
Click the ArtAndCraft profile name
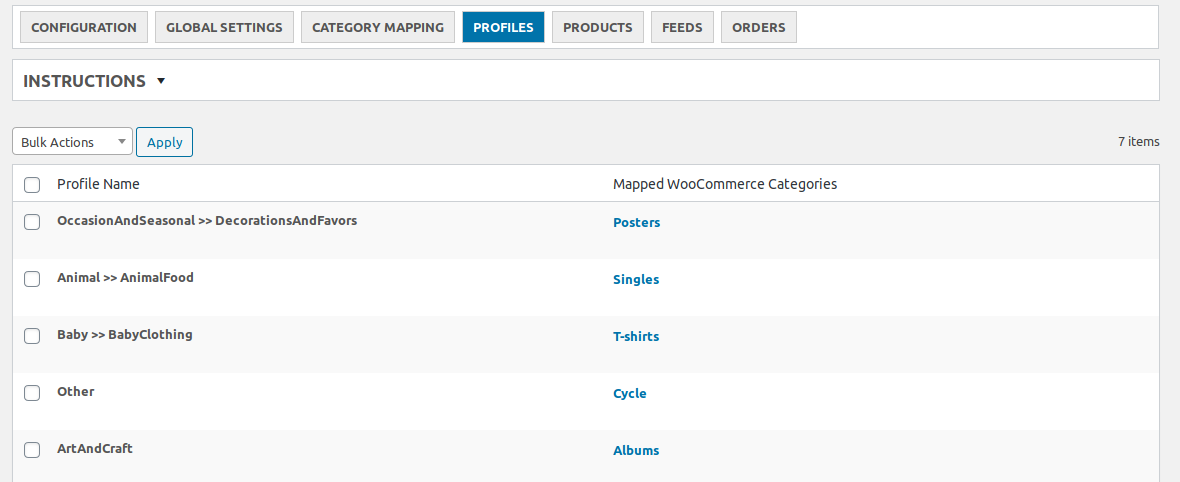click(x=95, y=448)
